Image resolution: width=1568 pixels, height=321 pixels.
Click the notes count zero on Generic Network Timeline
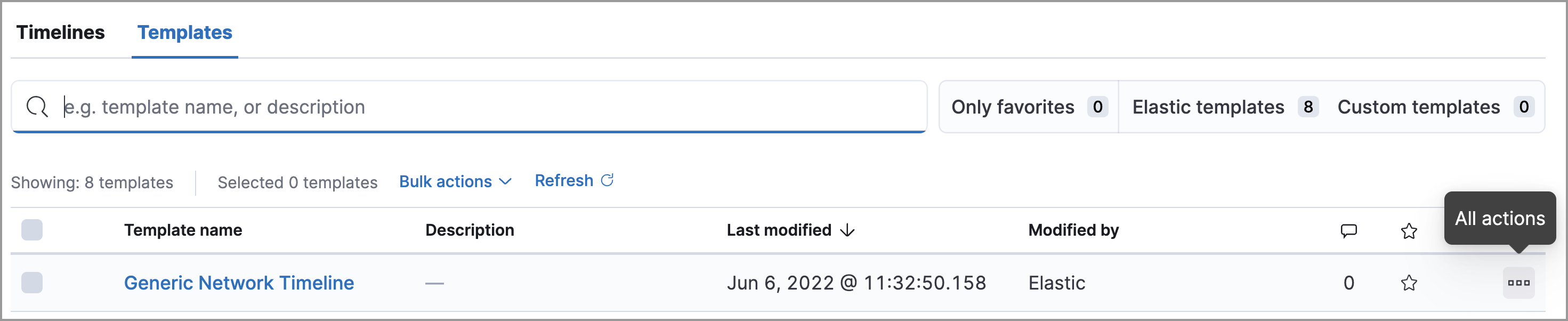[x=1349, y=283]
